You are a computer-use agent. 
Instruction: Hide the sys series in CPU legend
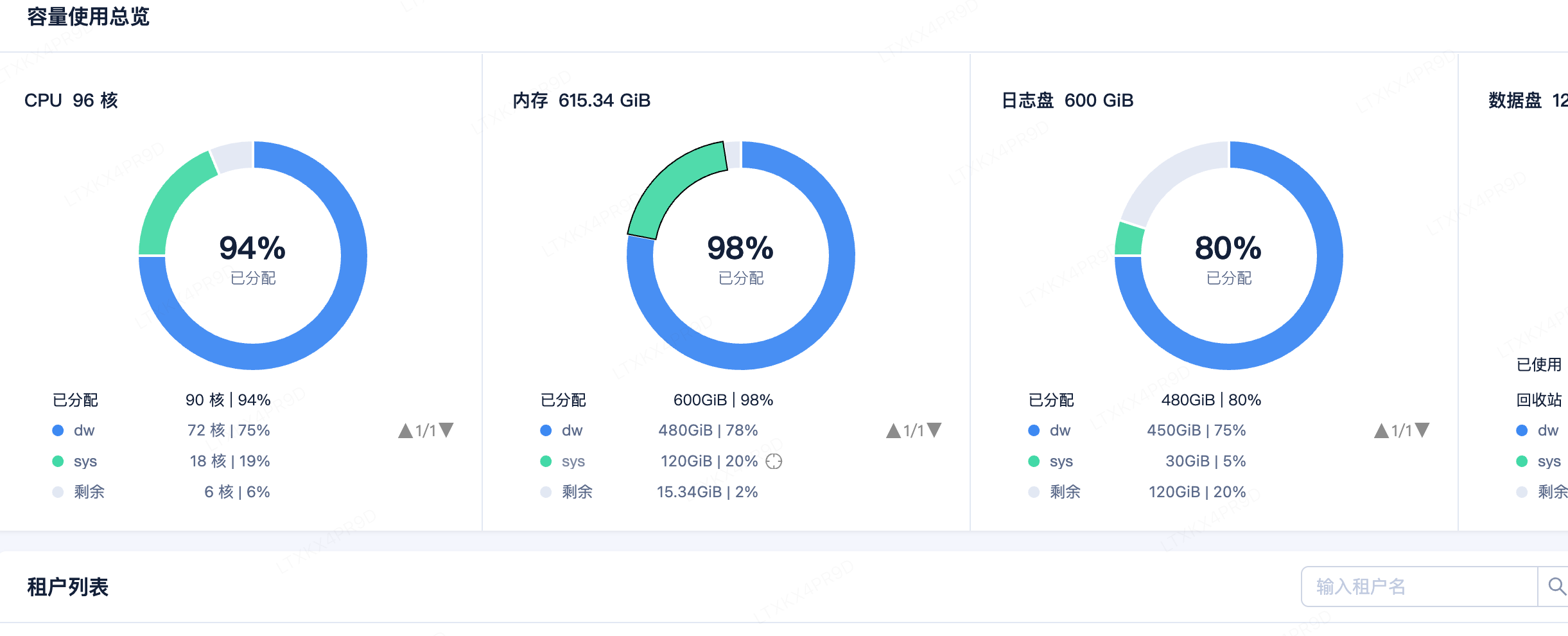[x=74, y=461]
